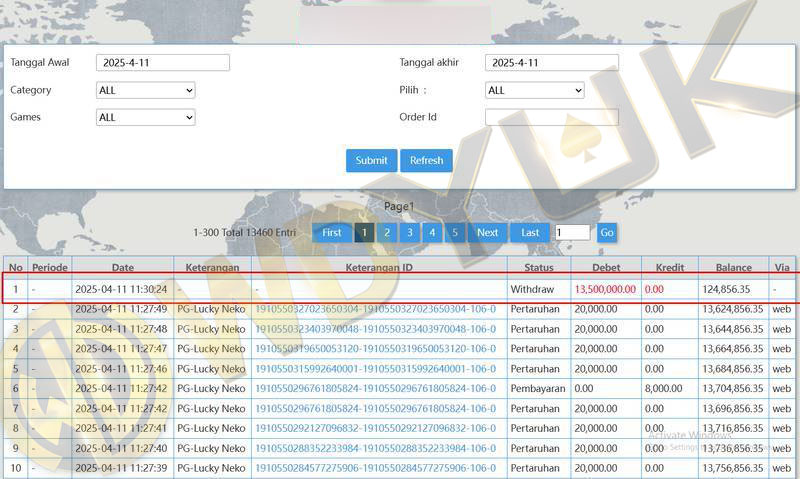Open order link 1910550323403970048
This screenshot has width=800, height=479.
[x=376, y=329]
